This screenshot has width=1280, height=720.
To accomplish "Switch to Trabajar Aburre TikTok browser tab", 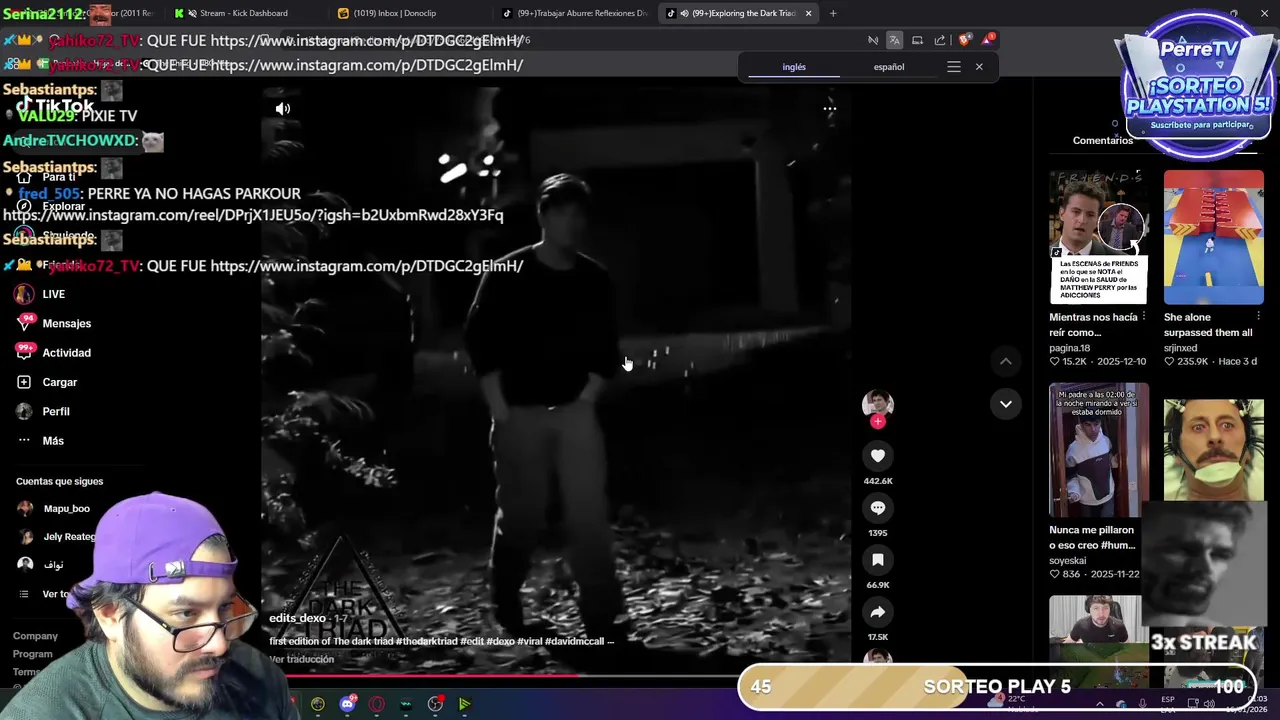I will point(575,13).
